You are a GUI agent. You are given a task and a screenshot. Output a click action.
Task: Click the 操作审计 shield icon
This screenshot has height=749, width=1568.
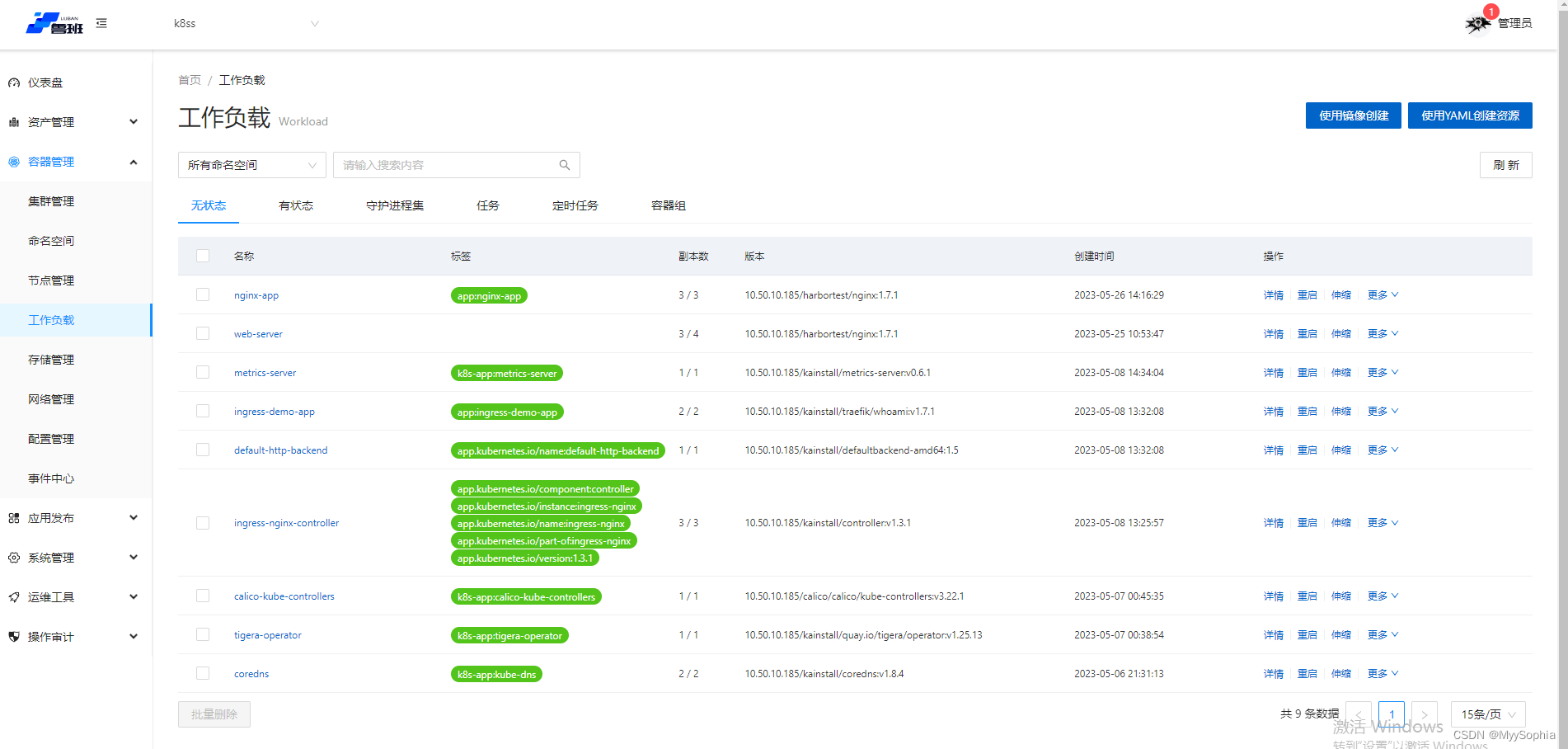pos(14,637)
